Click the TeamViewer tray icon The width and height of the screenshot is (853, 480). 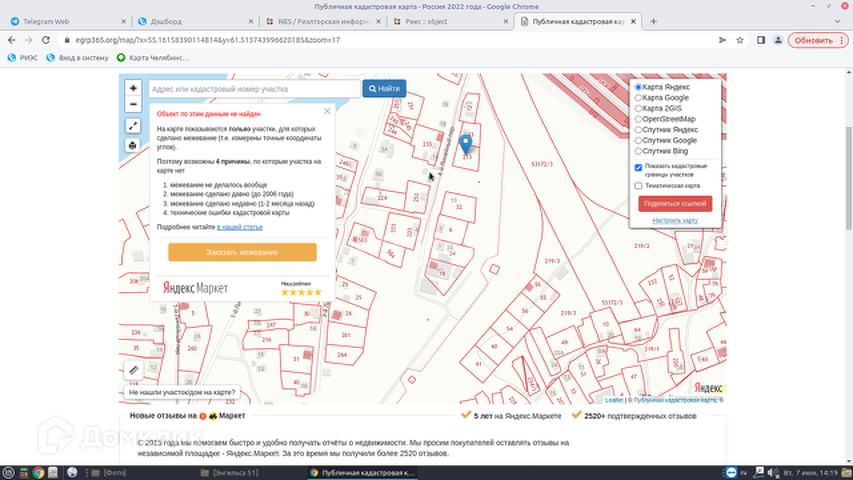pyautogui.click(x=731, y=472)
